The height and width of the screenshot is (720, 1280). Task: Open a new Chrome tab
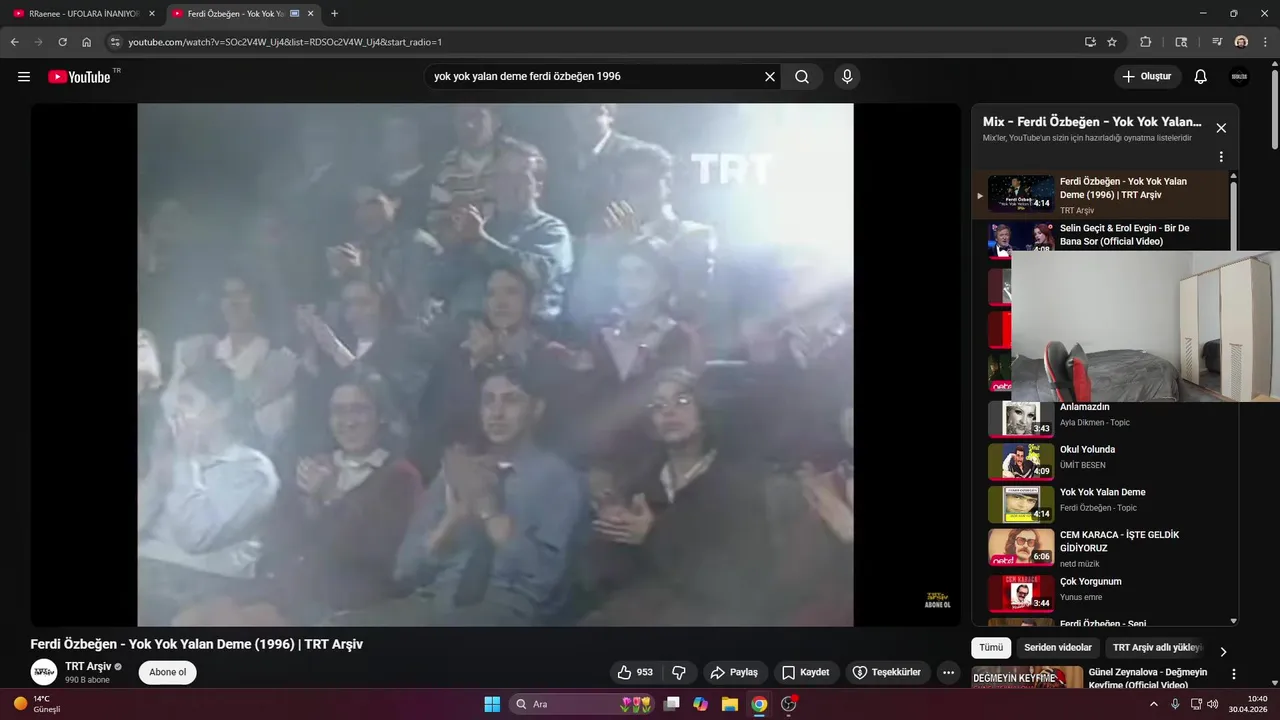click(x=334, y=14)
